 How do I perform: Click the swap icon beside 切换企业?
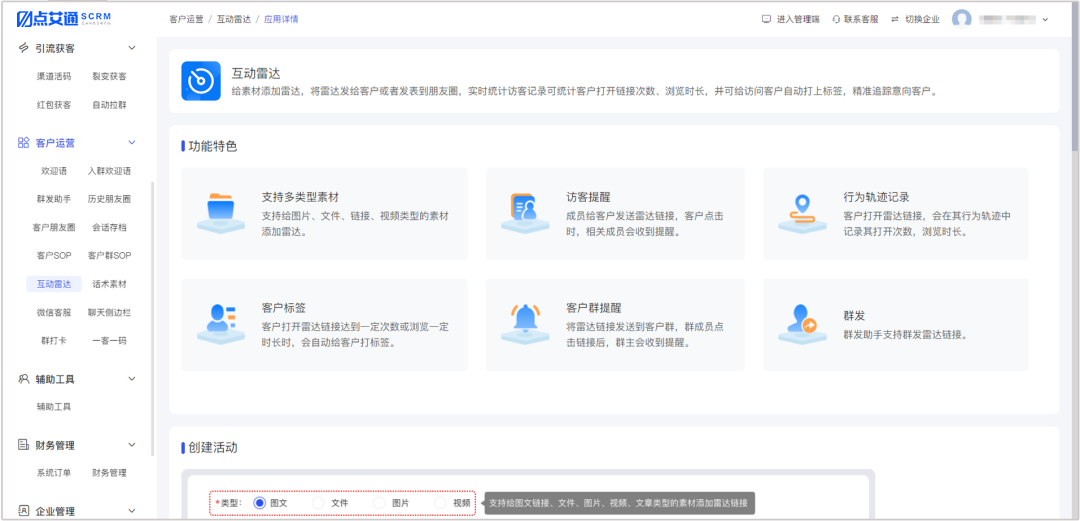(895, 19)
